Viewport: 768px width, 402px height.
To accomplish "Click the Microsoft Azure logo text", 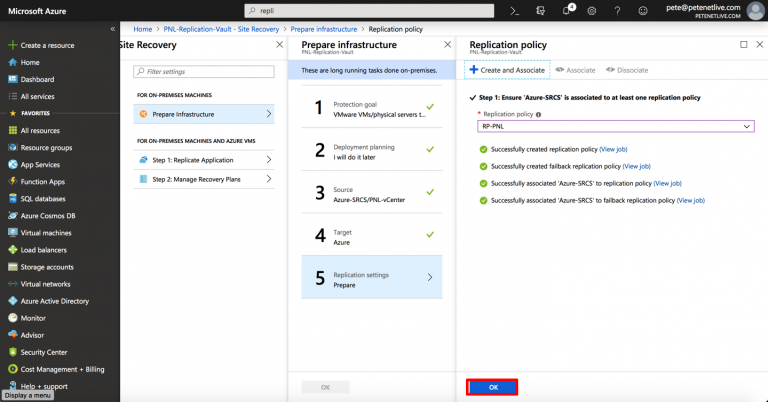I will coord(37,11).
